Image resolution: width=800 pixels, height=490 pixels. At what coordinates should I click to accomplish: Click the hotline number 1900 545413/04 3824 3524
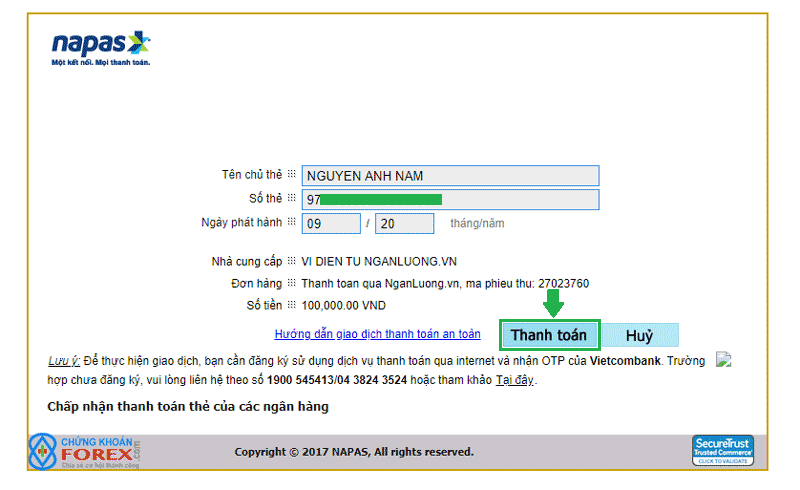click(x=337, y=380)
